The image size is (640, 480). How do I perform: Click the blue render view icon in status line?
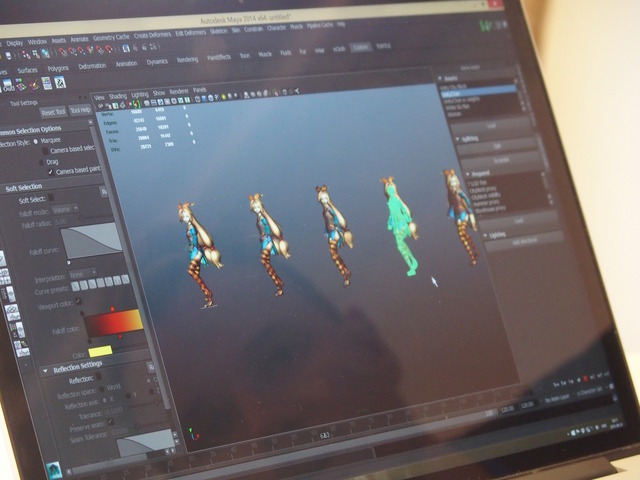pos(126,48)
